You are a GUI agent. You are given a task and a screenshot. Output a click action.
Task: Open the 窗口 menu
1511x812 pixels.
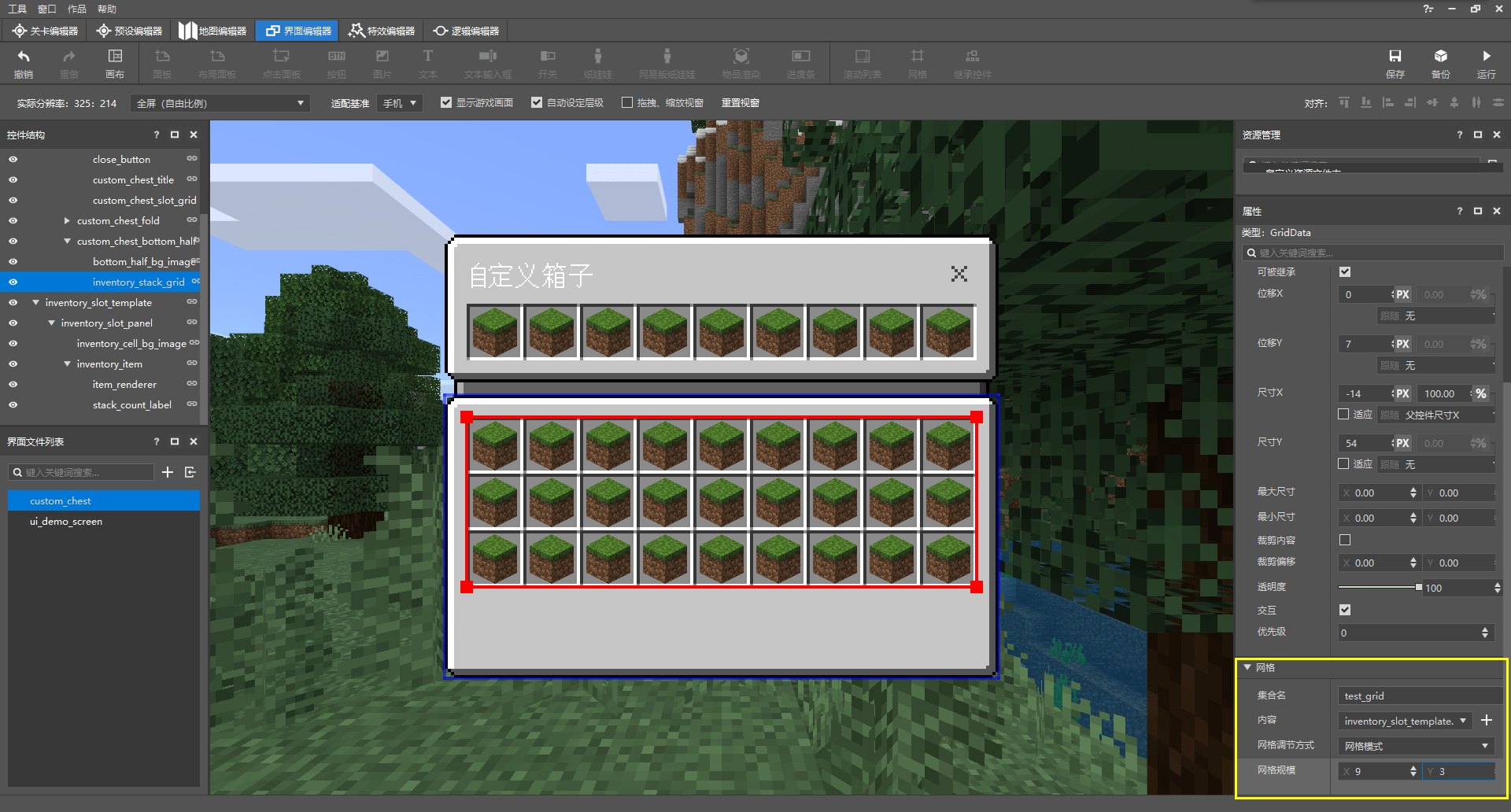(47, 9)
